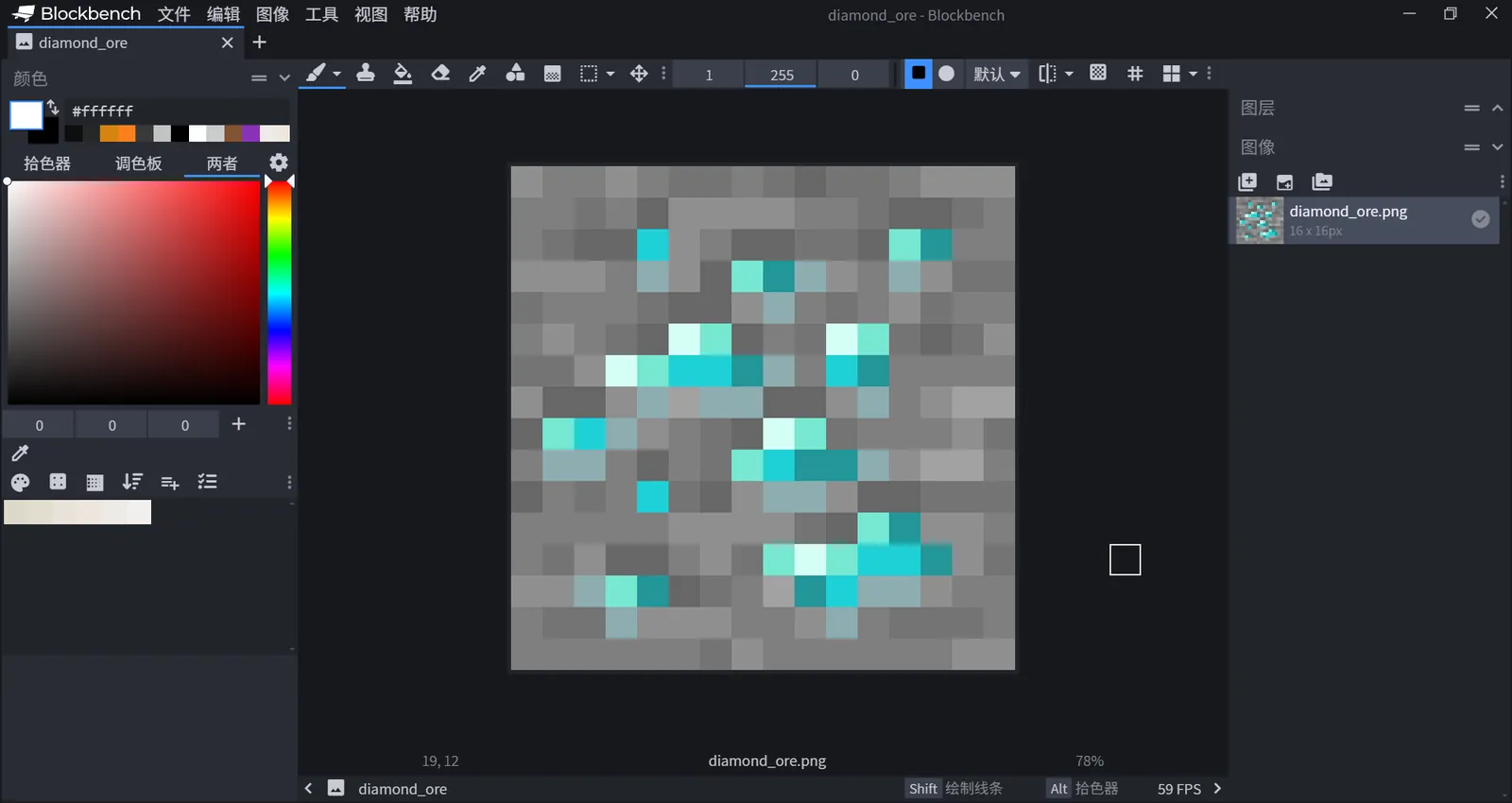
Task: Open the 文件 menu
Action: (x=174, y=14)
